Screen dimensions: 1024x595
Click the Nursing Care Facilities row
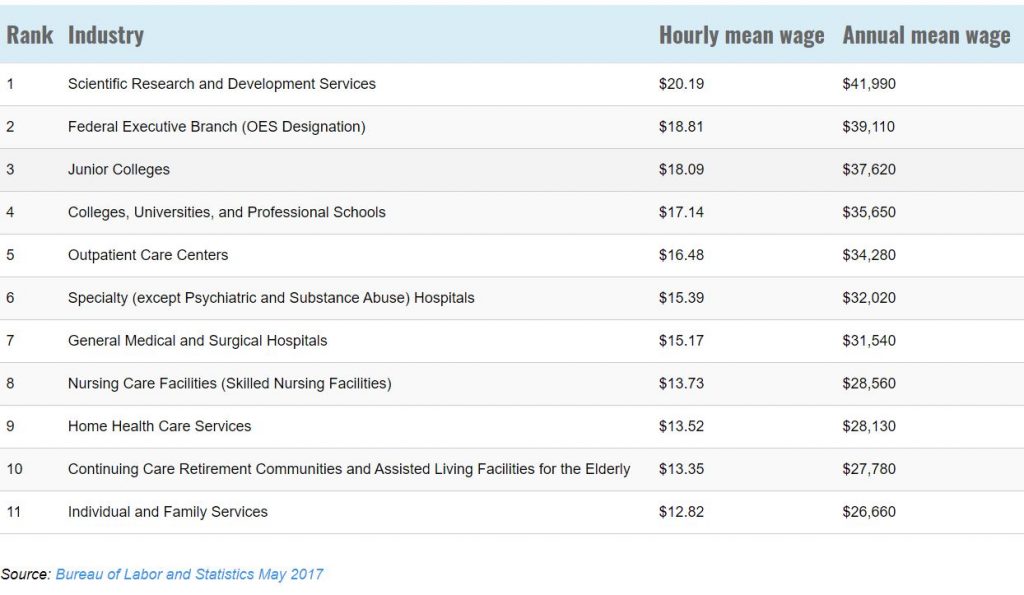[230, 384]
